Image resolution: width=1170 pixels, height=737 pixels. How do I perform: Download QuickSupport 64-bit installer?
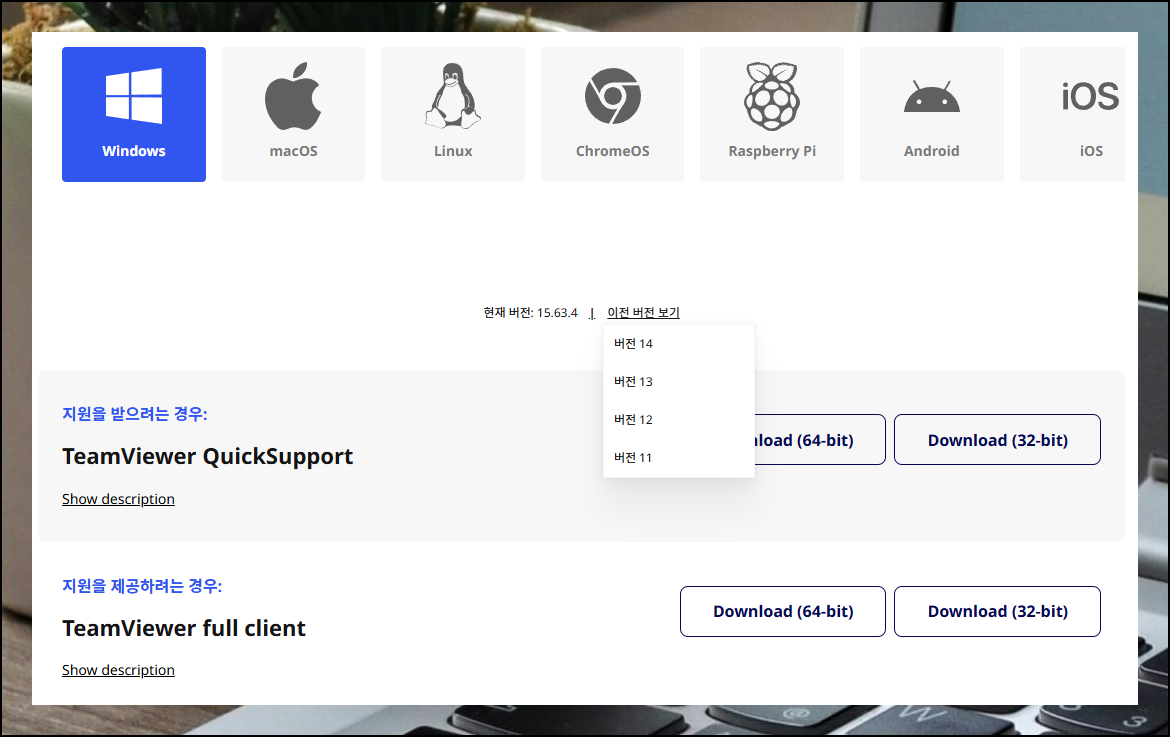tap(819, 440)
